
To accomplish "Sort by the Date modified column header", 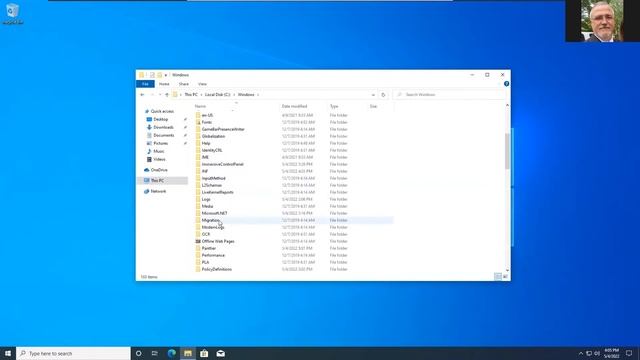I will 294,107.
